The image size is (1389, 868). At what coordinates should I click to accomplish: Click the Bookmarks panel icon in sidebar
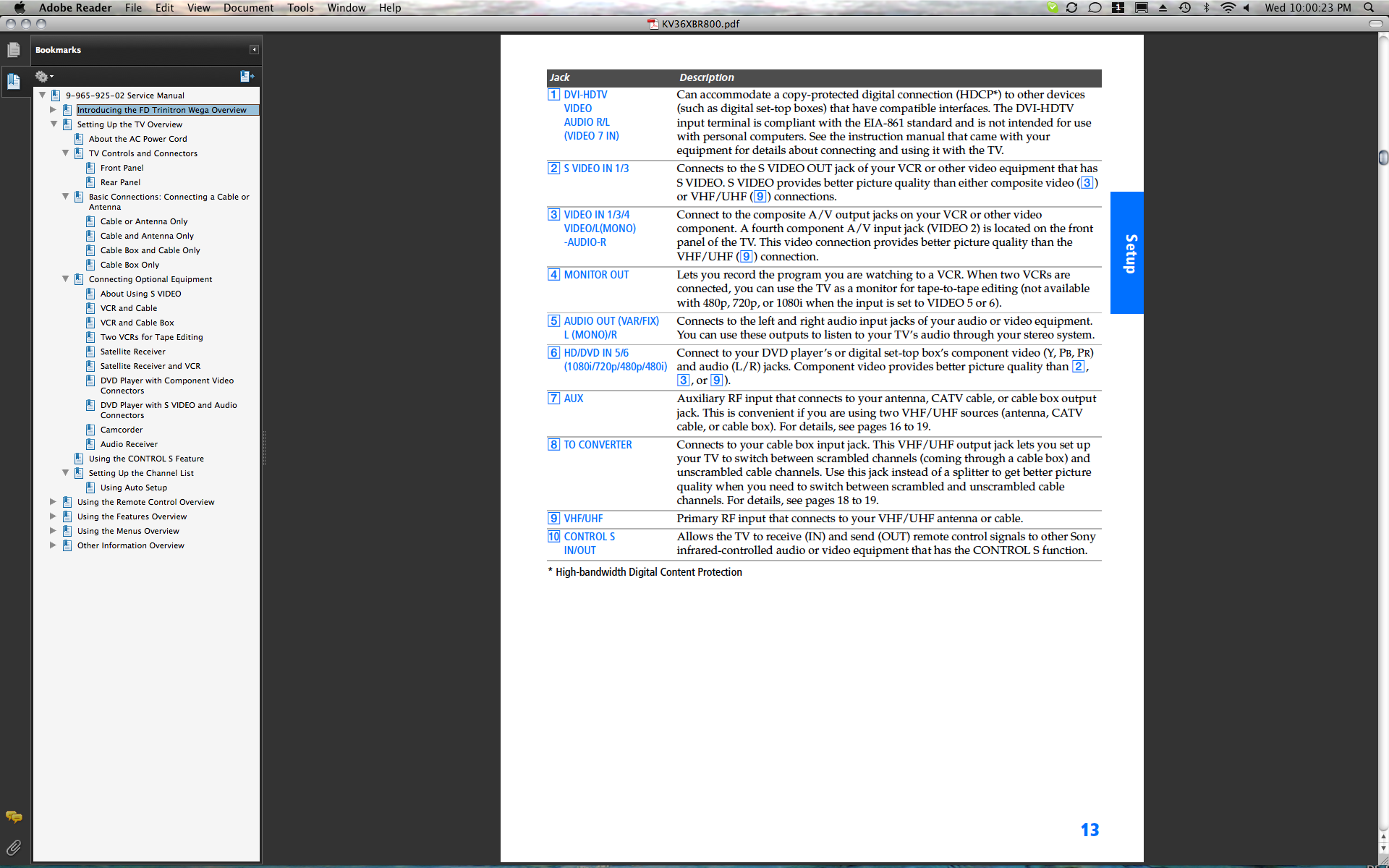tap(13, 81)
